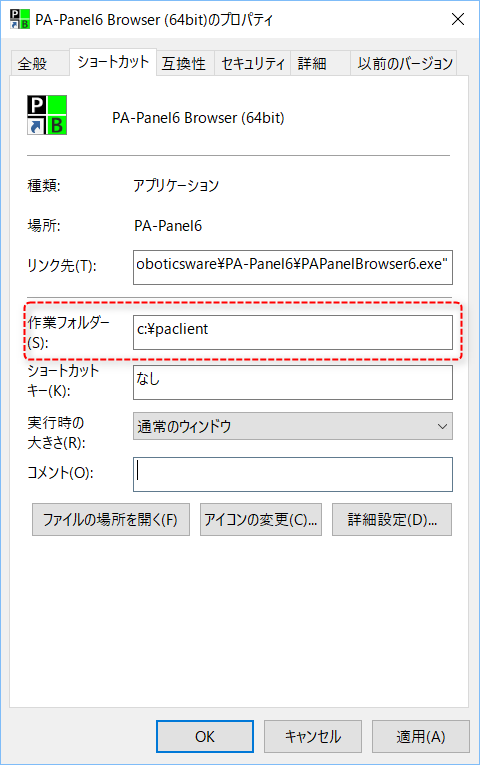The image size is (480, 765).
Task: Click ファイルの場所を開く button
Action: pos(111,520)
